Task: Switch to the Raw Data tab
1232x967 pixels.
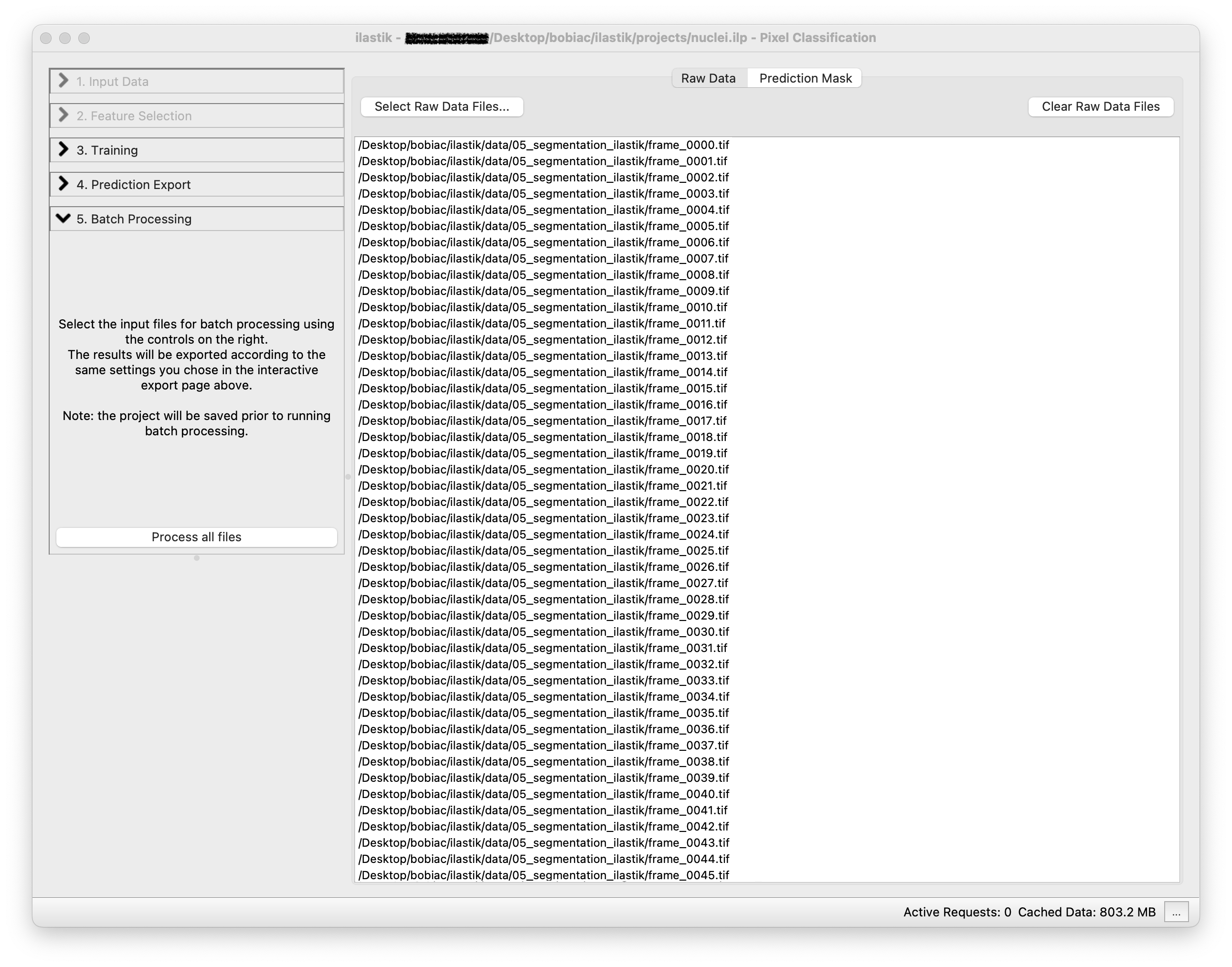Action: pos(708,78)
